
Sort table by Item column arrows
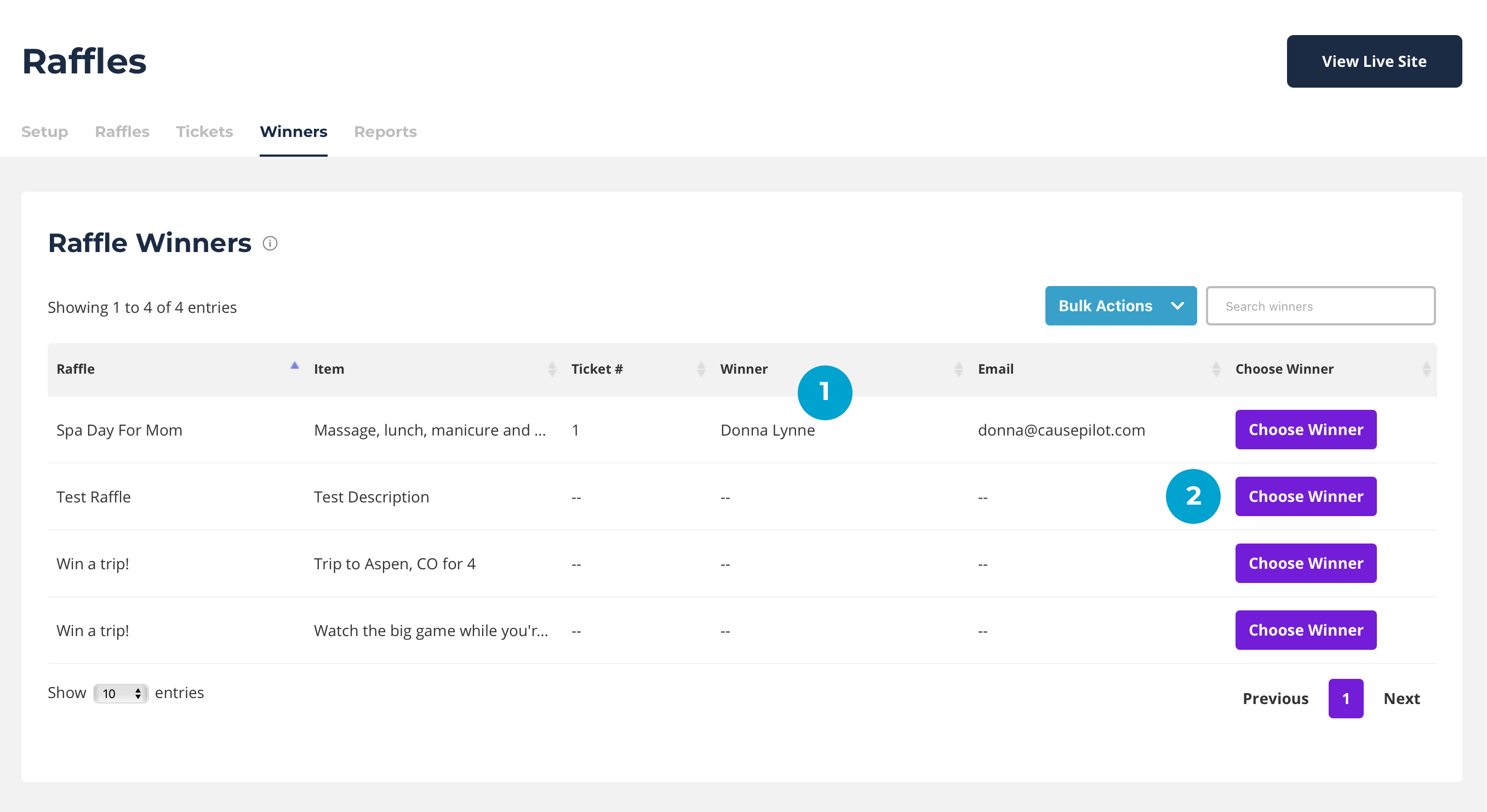click(x=552, y=369)
